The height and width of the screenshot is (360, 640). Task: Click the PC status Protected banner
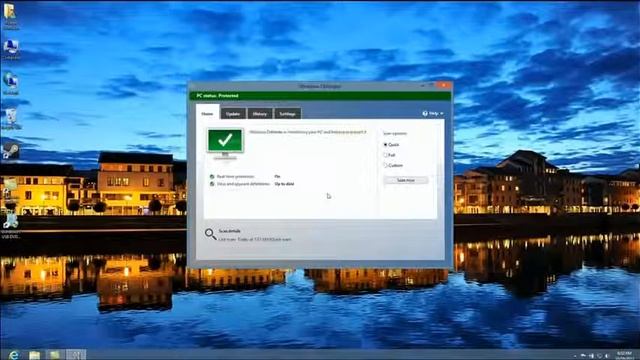coord(320,96)
